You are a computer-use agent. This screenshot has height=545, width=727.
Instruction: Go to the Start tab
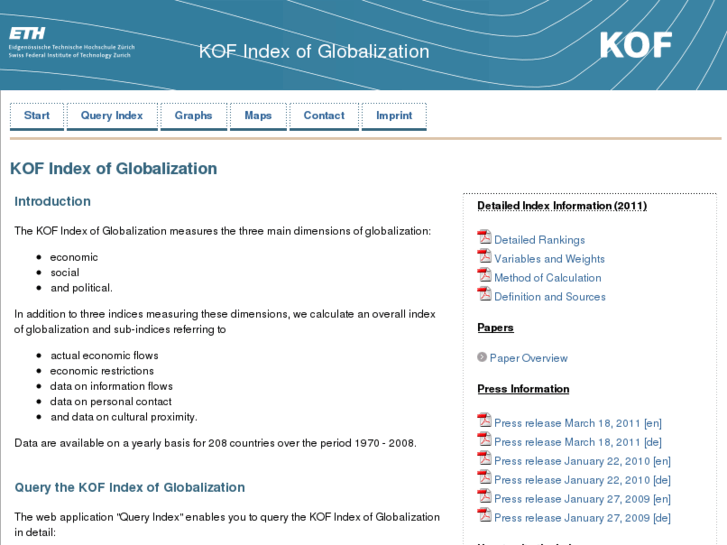(x=37, y=116)
